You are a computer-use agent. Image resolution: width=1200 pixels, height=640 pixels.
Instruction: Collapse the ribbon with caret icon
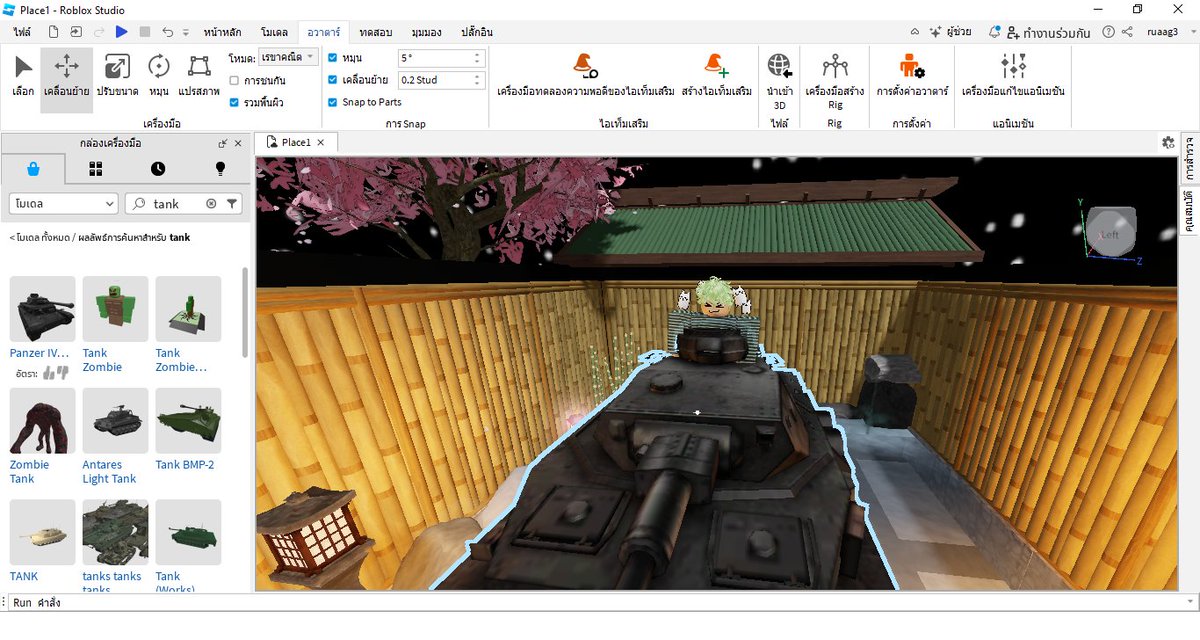[x=916, y=32]
